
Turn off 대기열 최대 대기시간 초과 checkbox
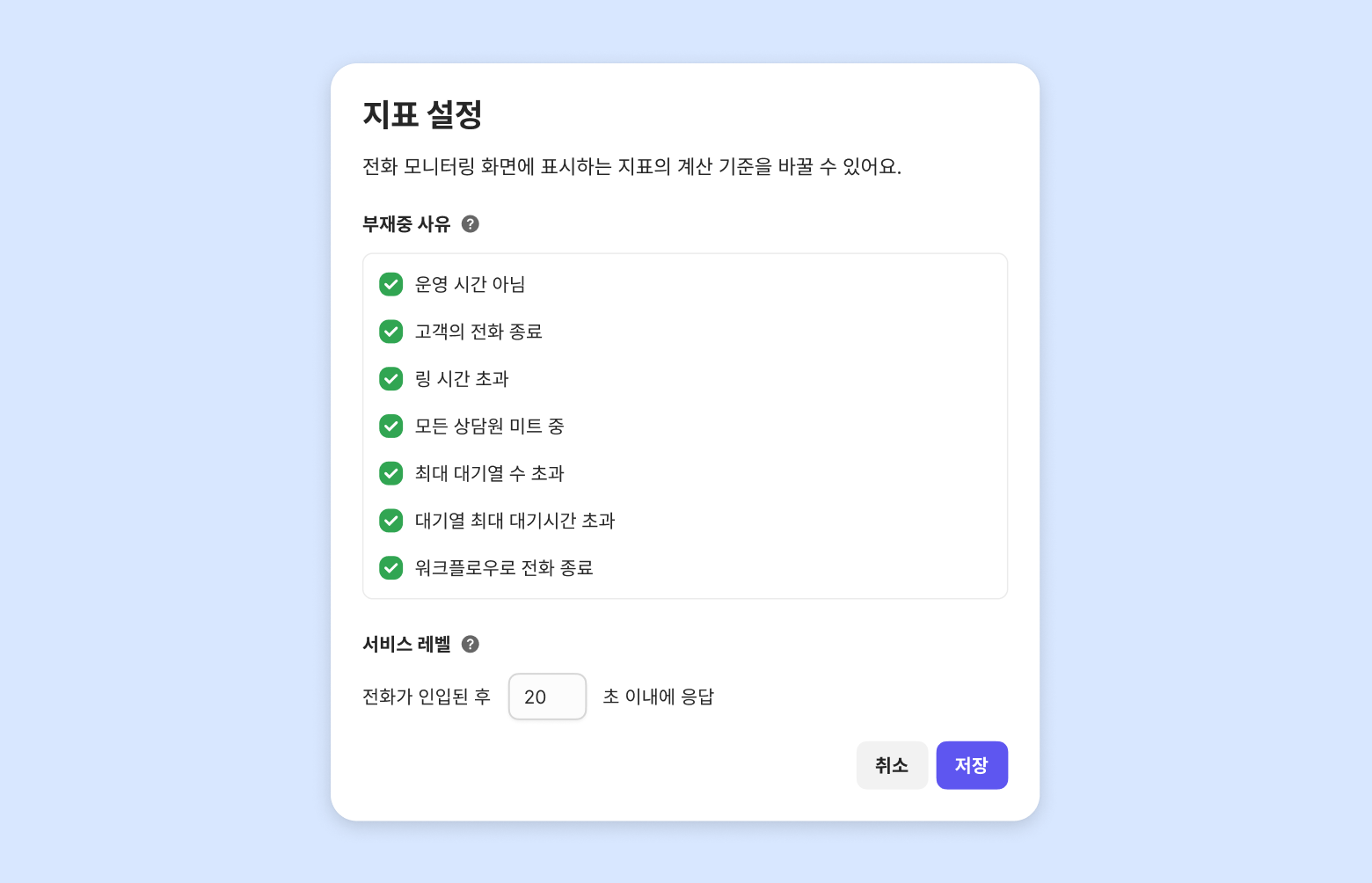391,521
